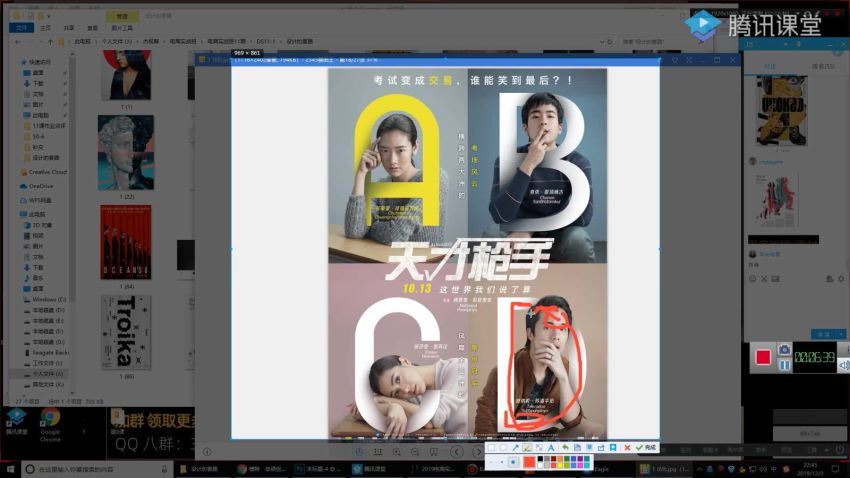Undo the last screenshot annotation
The width and height of the screenshot is (850, 478).
point(565,448)
